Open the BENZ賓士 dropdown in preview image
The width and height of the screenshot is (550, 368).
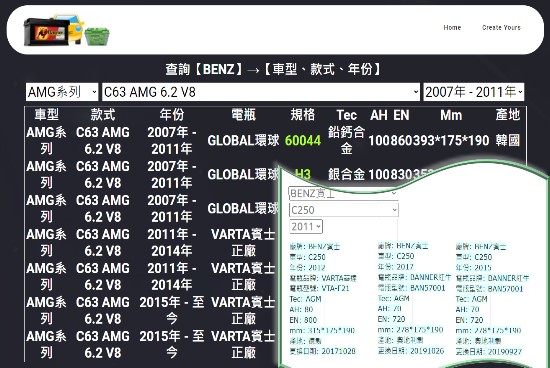[x=343, y=193]
